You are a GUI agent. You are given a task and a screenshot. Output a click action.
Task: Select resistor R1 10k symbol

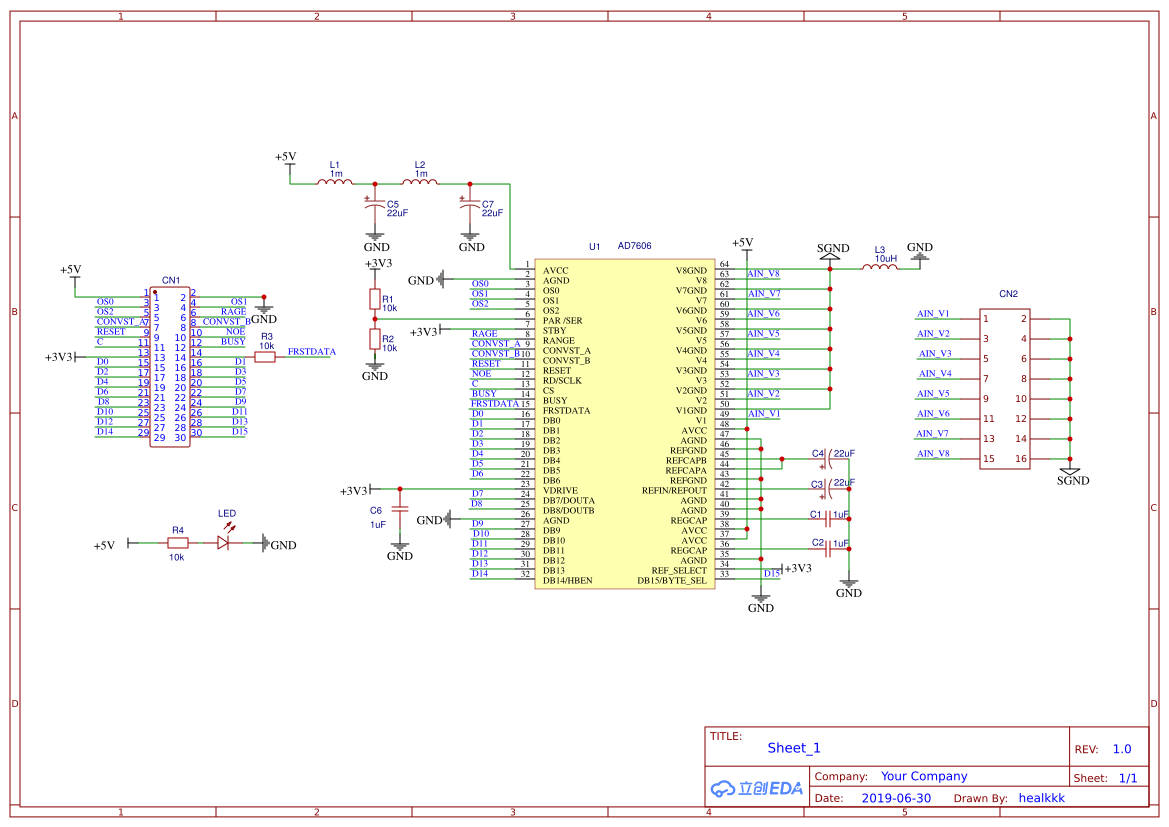(x=375, y=299)
